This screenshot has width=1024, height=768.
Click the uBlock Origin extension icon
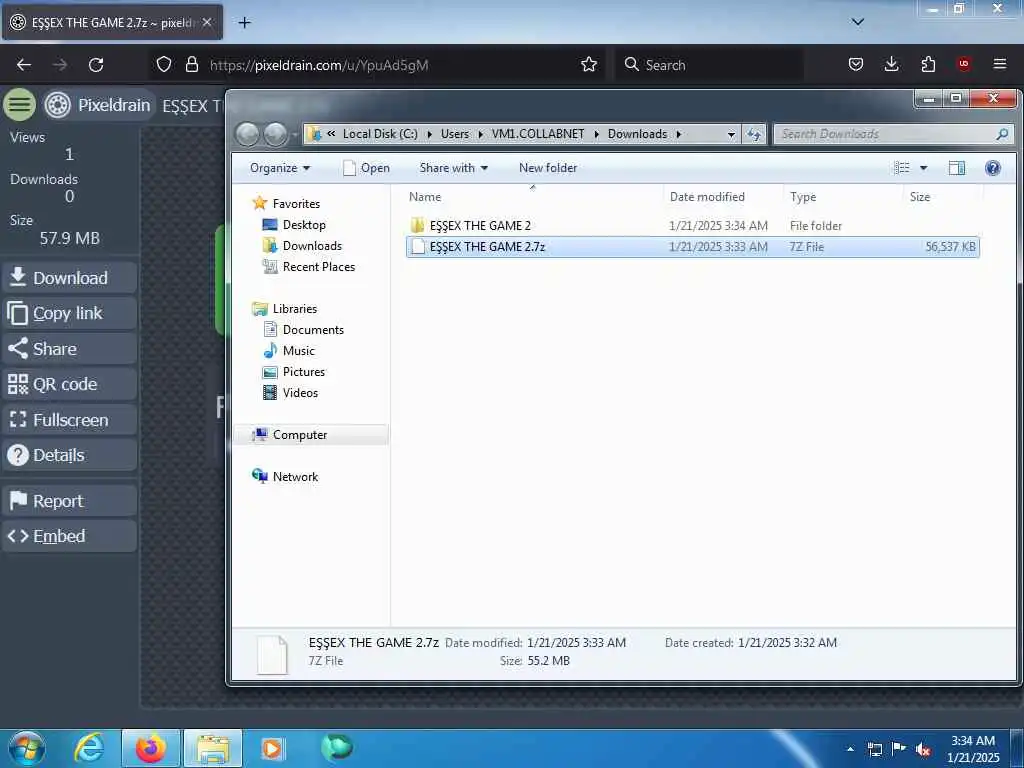click(964, 64)
